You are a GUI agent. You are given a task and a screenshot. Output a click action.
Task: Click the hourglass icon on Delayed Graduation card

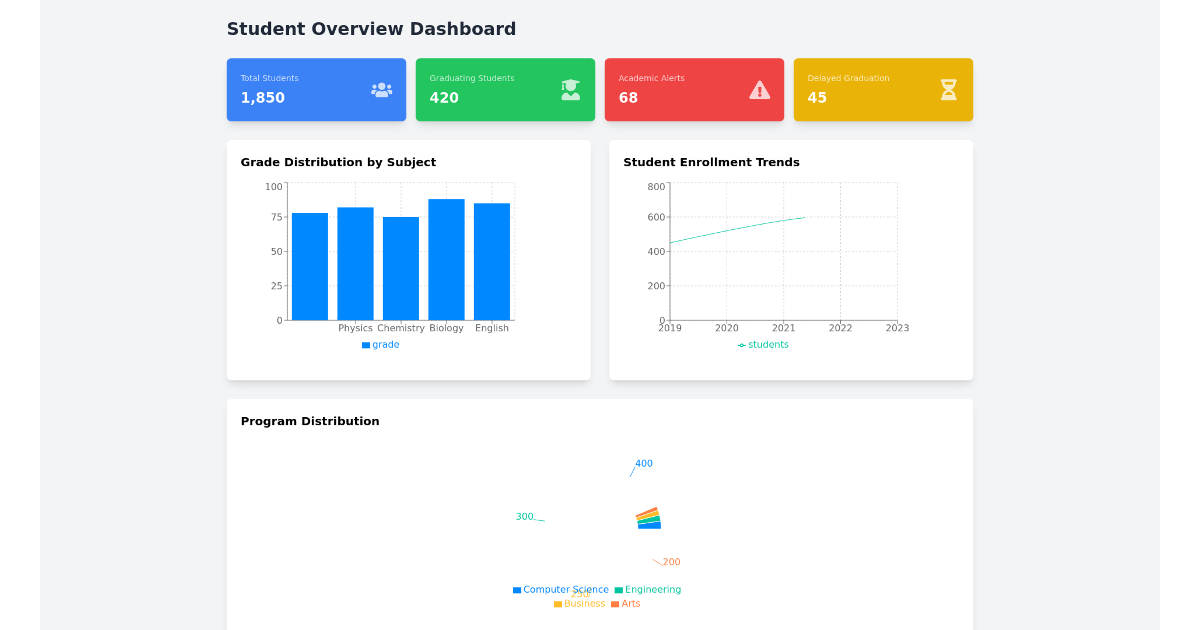[x=947, y=89]
